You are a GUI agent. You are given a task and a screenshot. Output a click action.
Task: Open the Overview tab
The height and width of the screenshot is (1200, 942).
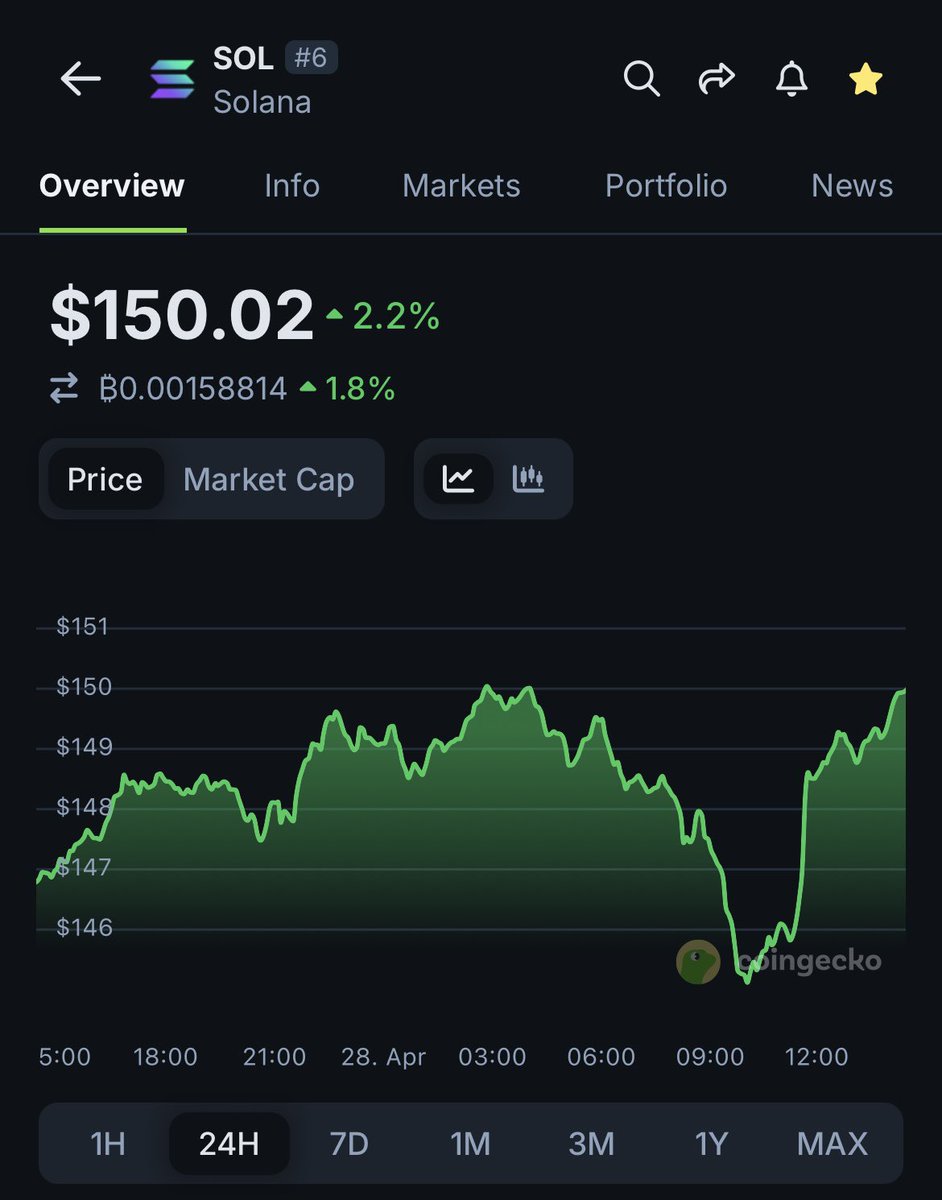112,186
